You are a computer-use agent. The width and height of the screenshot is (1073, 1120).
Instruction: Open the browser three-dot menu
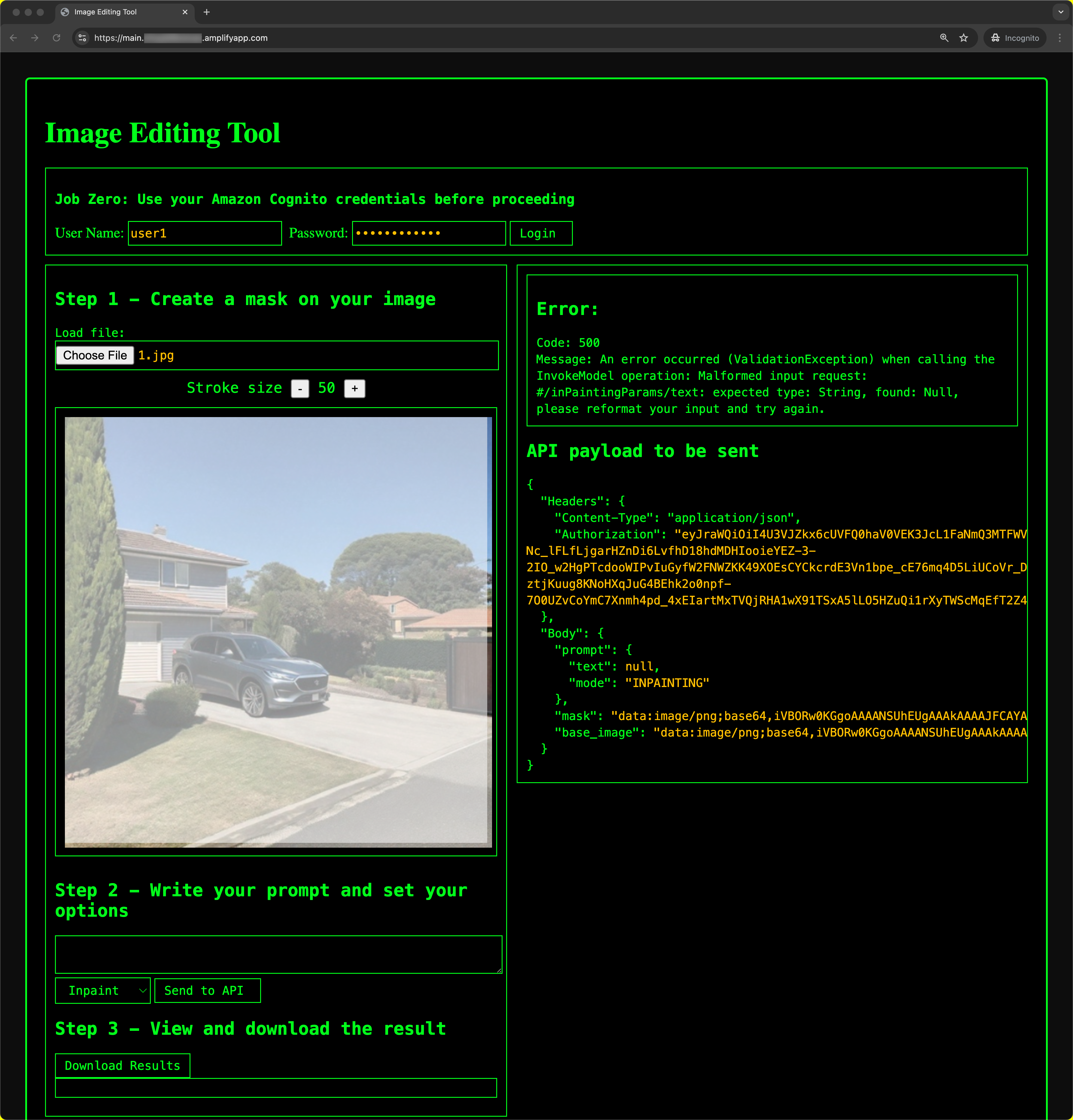(1059, 38)
